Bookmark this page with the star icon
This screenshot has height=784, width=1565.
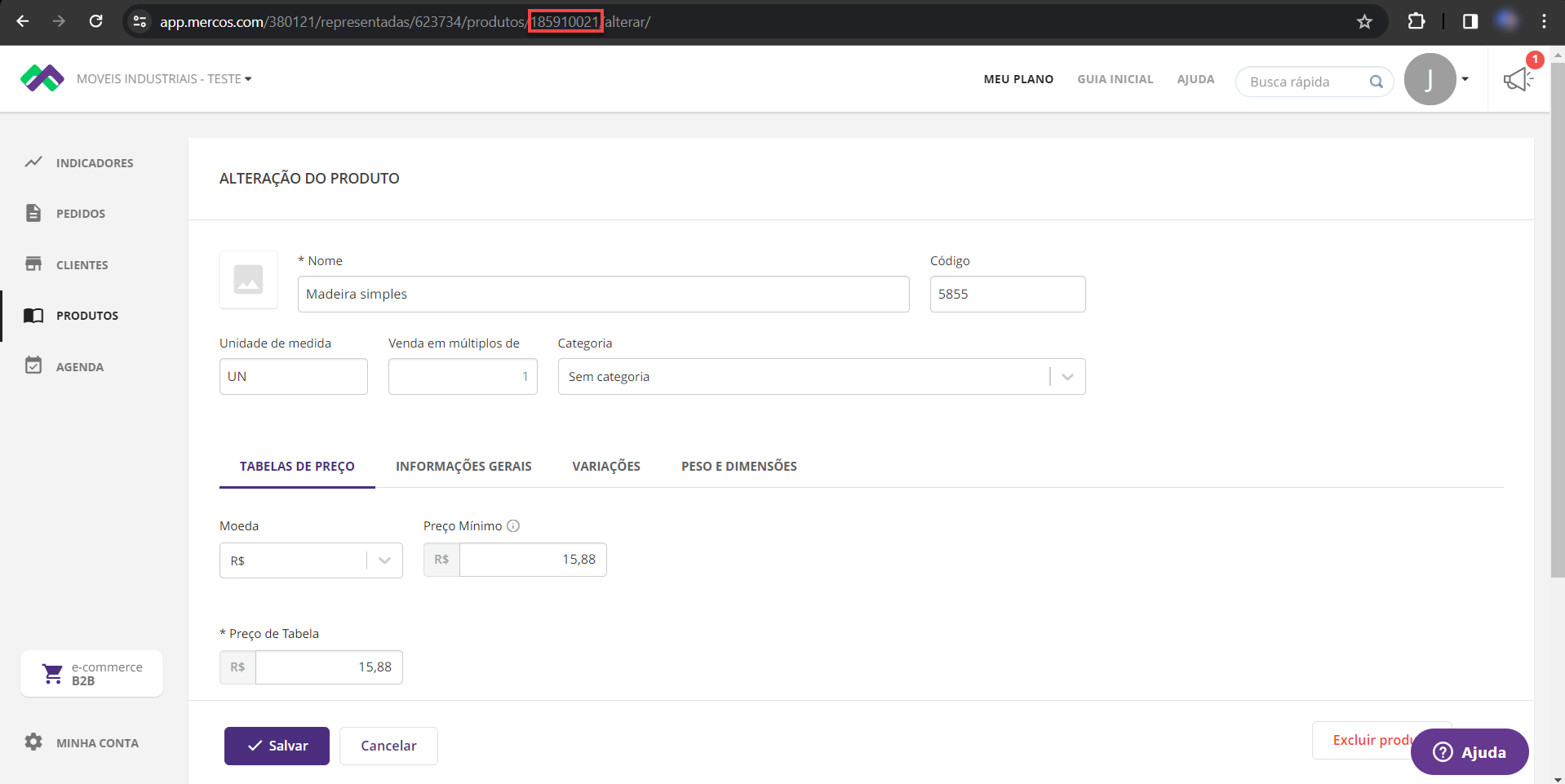[x=1364, y=22]
